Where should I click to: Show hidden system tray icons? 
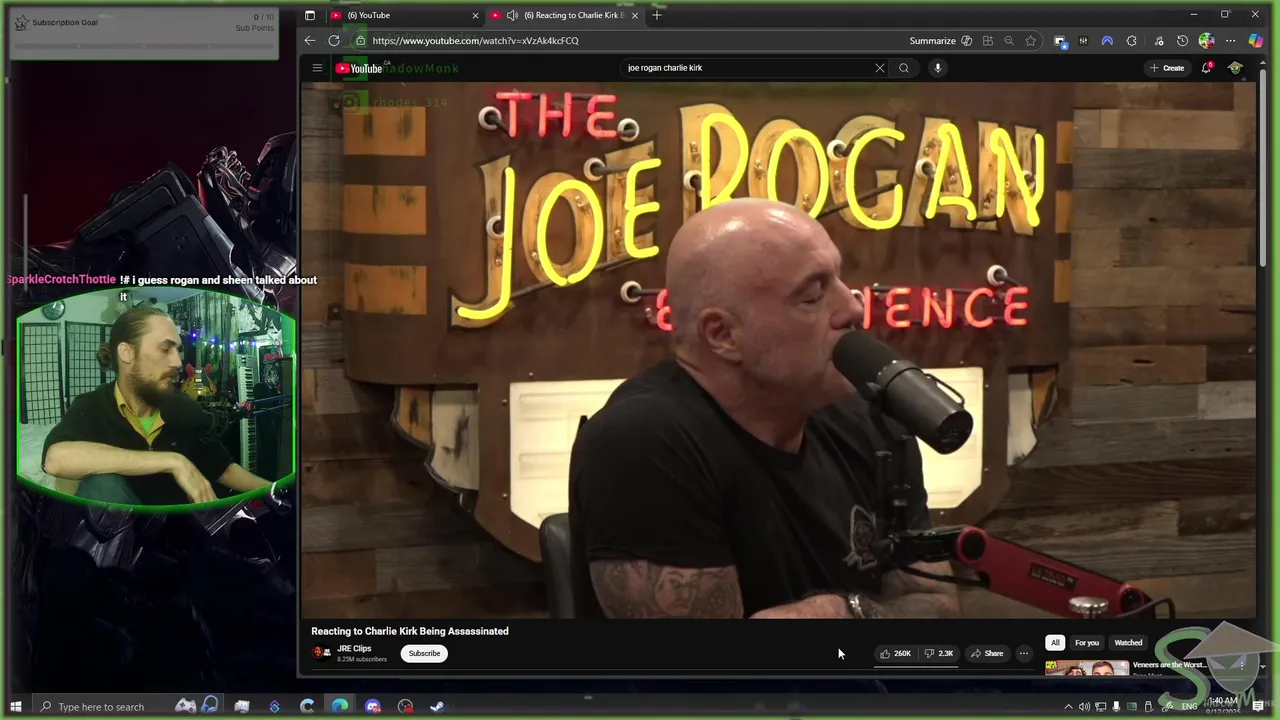point(1069,707)
